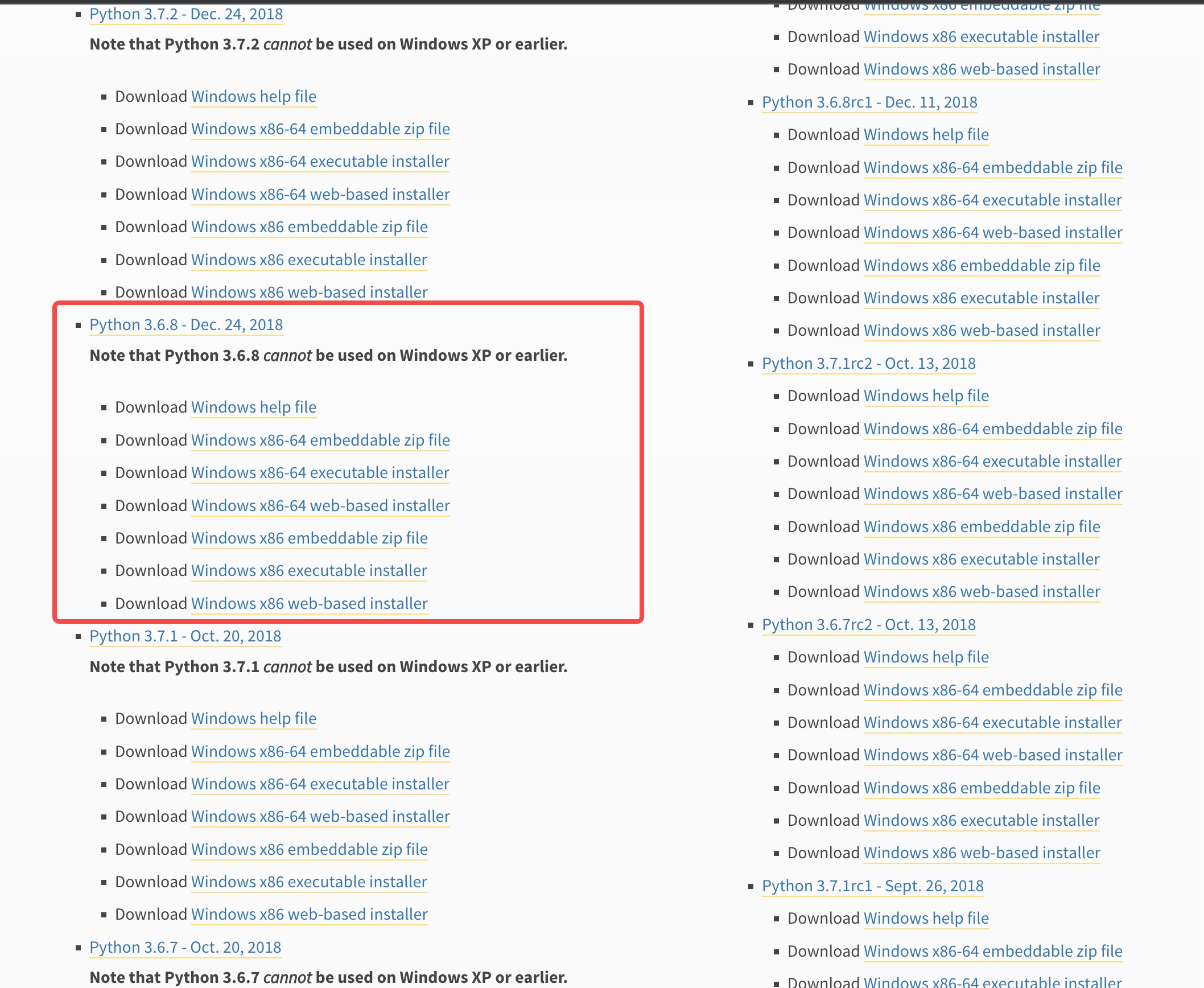Get Windows x86-64 embeddable zip file for Python 3.7.1rc2
Image resolution: width=1204 pixels, height=988 pixels.
[x=993, y=429]
